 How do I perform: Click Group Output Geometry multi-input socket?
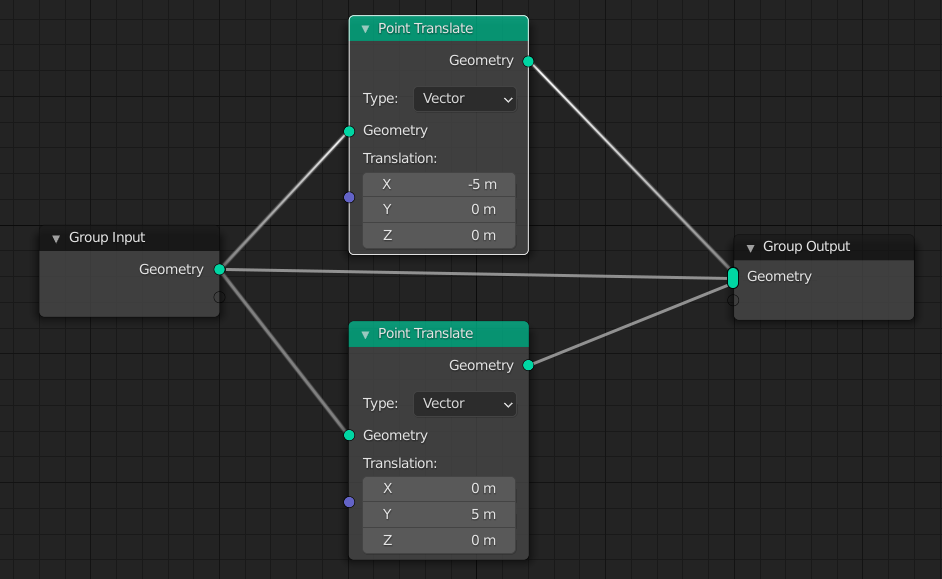pos(733,277)
